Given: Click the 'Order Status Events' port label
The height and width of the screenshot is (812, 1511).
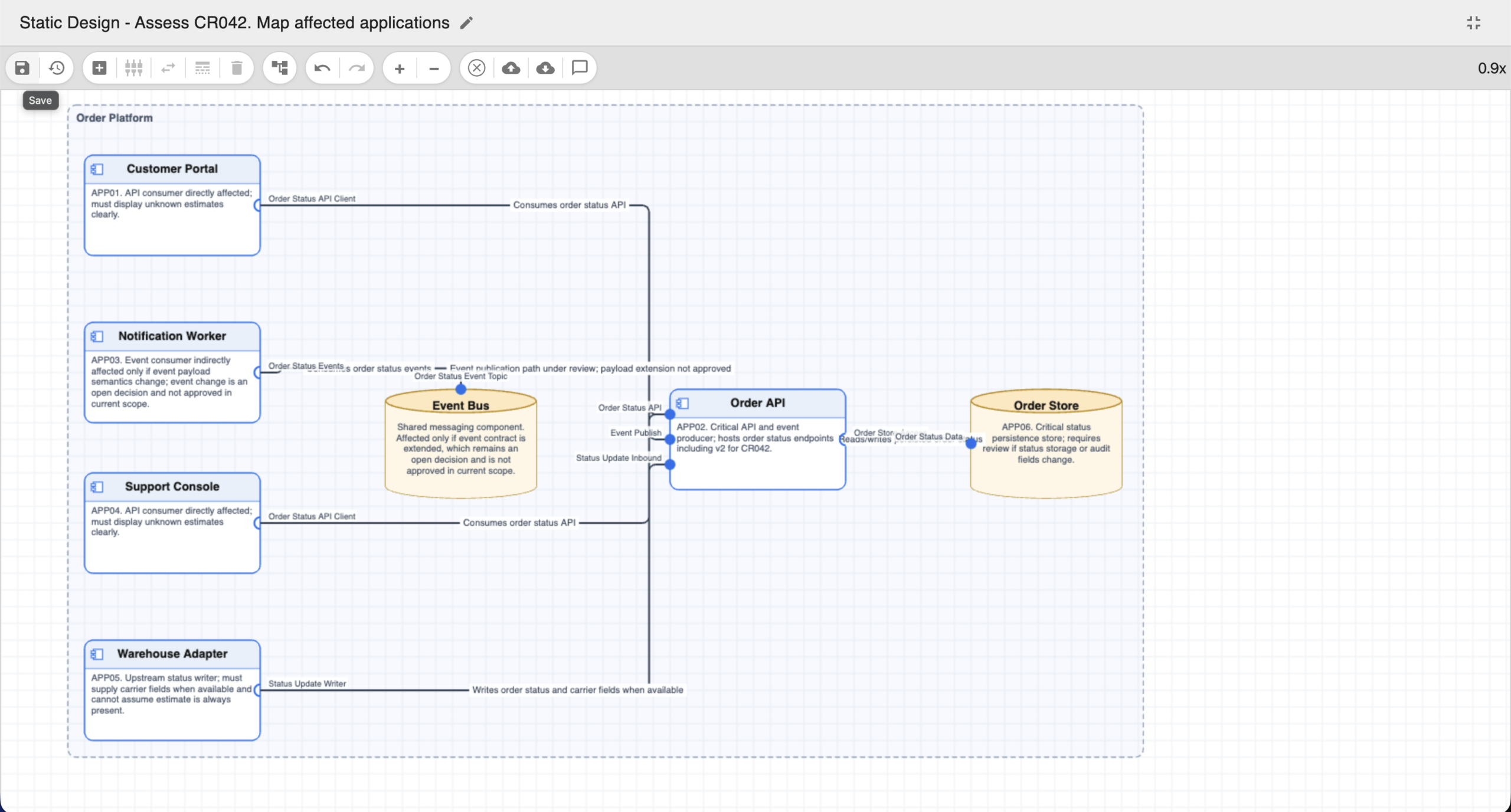Looking at the screenshot, I should tap(306, 366).
